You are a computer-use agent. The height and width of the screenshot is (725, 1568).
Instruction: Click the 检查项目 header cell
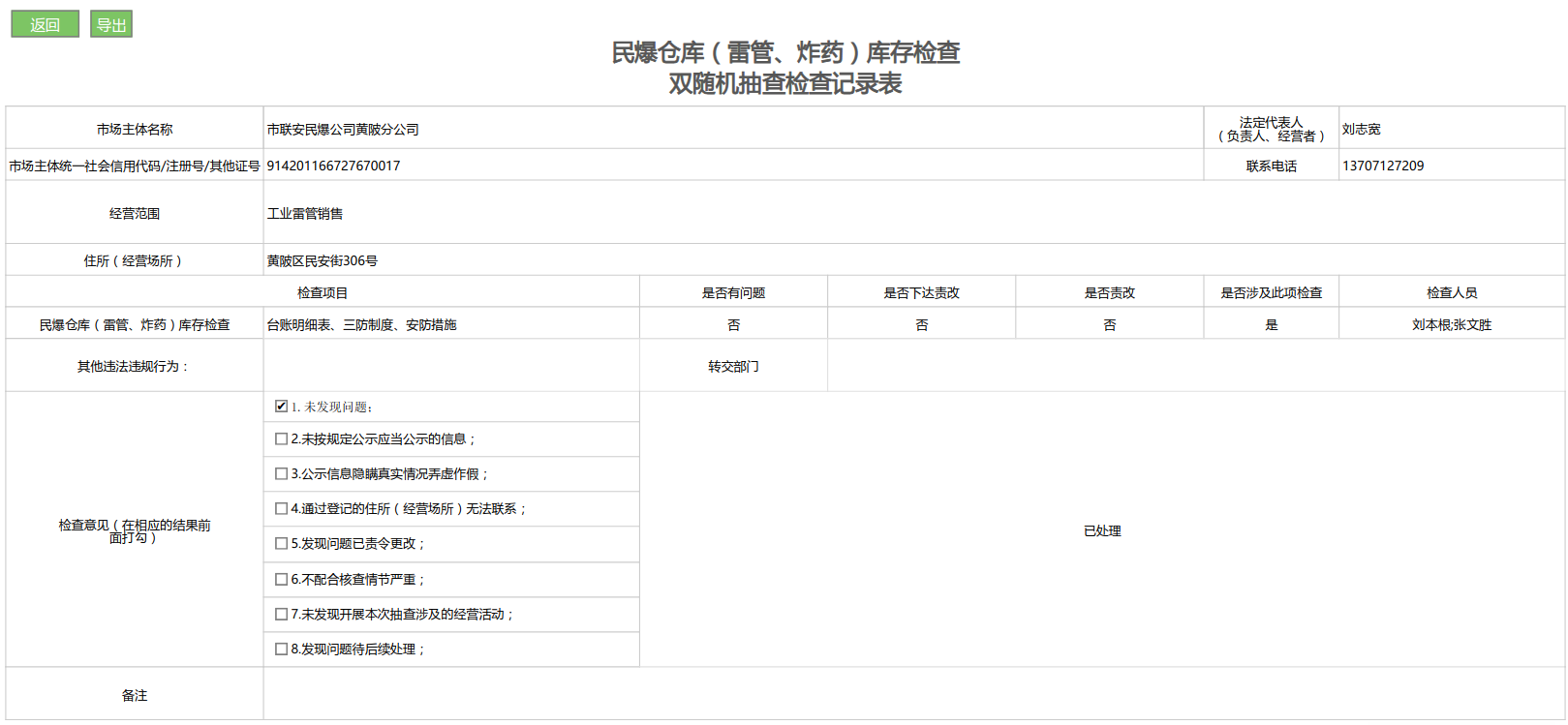click(x=323, y=292)
